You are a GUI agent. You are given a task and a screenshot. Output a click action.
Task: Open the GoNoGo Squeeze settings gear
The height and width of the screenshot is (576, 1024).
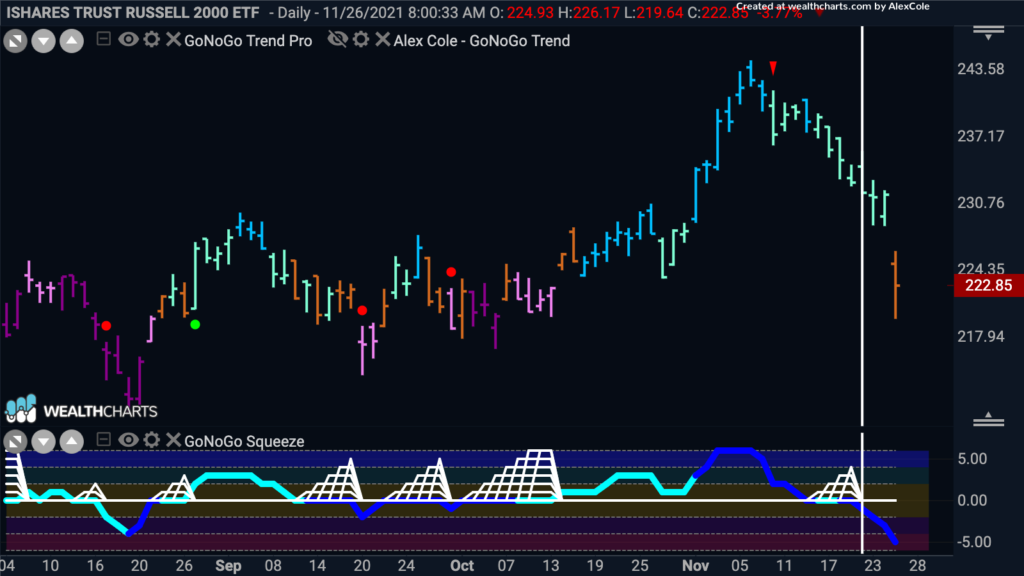[x=152, y=440]
